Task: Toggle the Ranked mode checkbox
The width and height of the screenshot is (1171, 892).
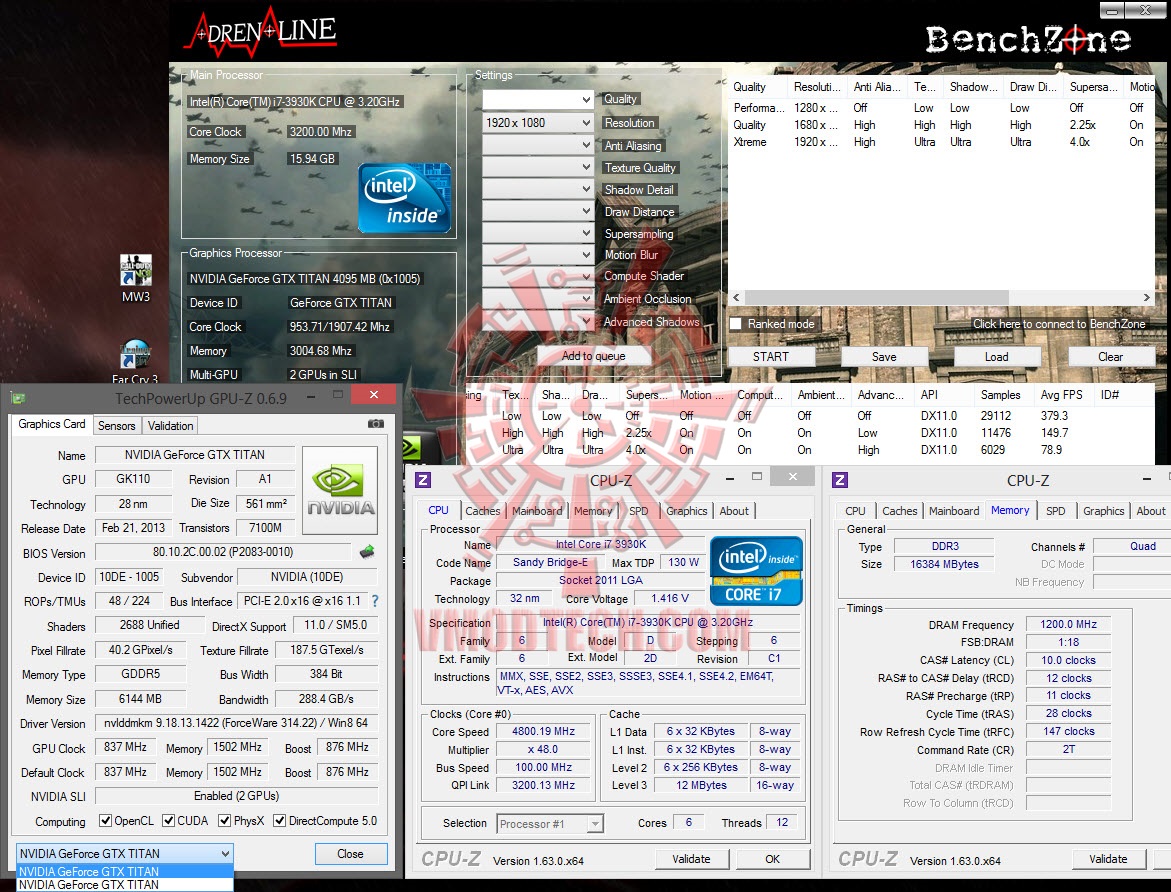Action: pos(736,323)
